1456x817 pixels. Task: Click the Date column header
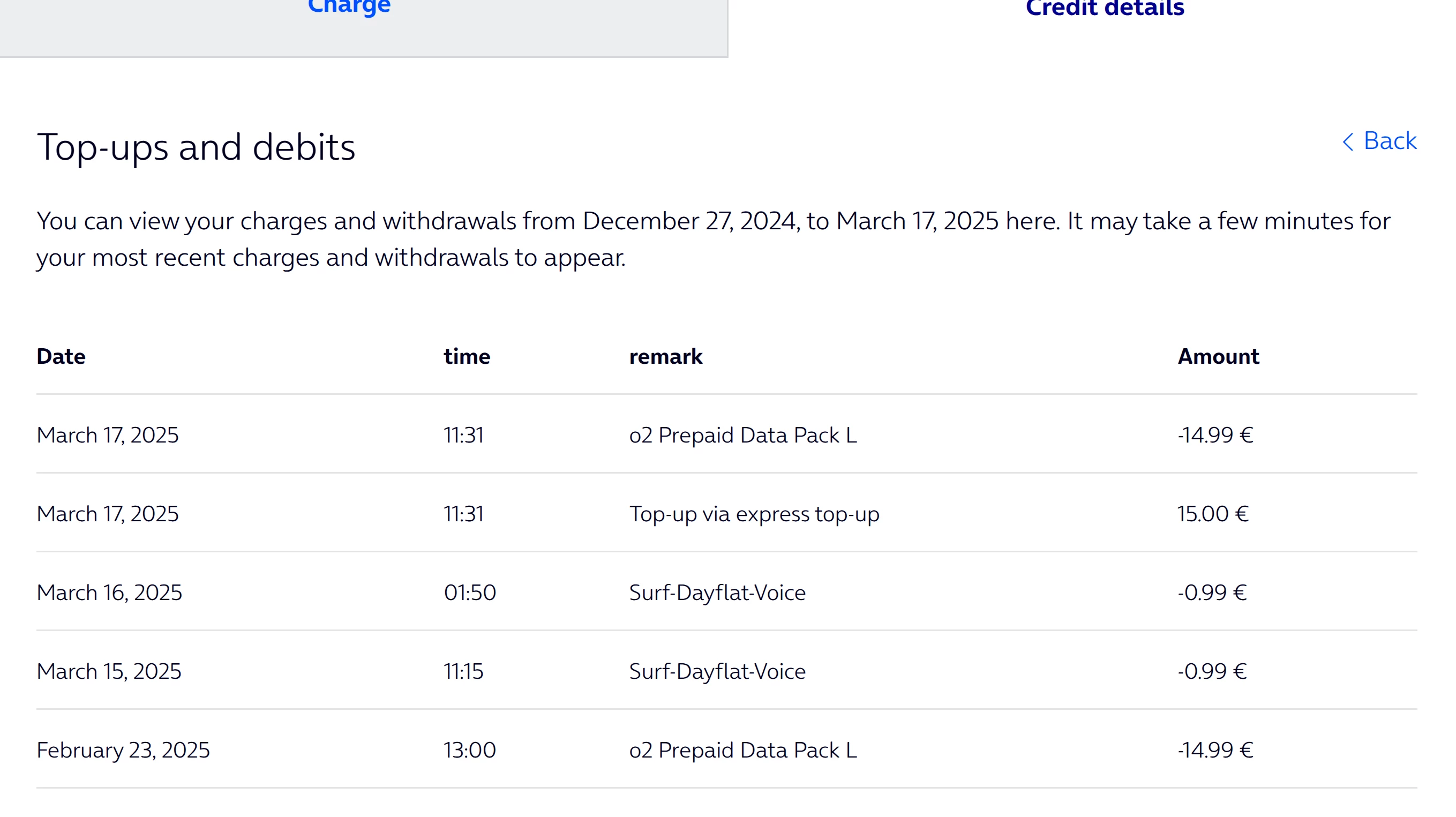click(61, 357)
